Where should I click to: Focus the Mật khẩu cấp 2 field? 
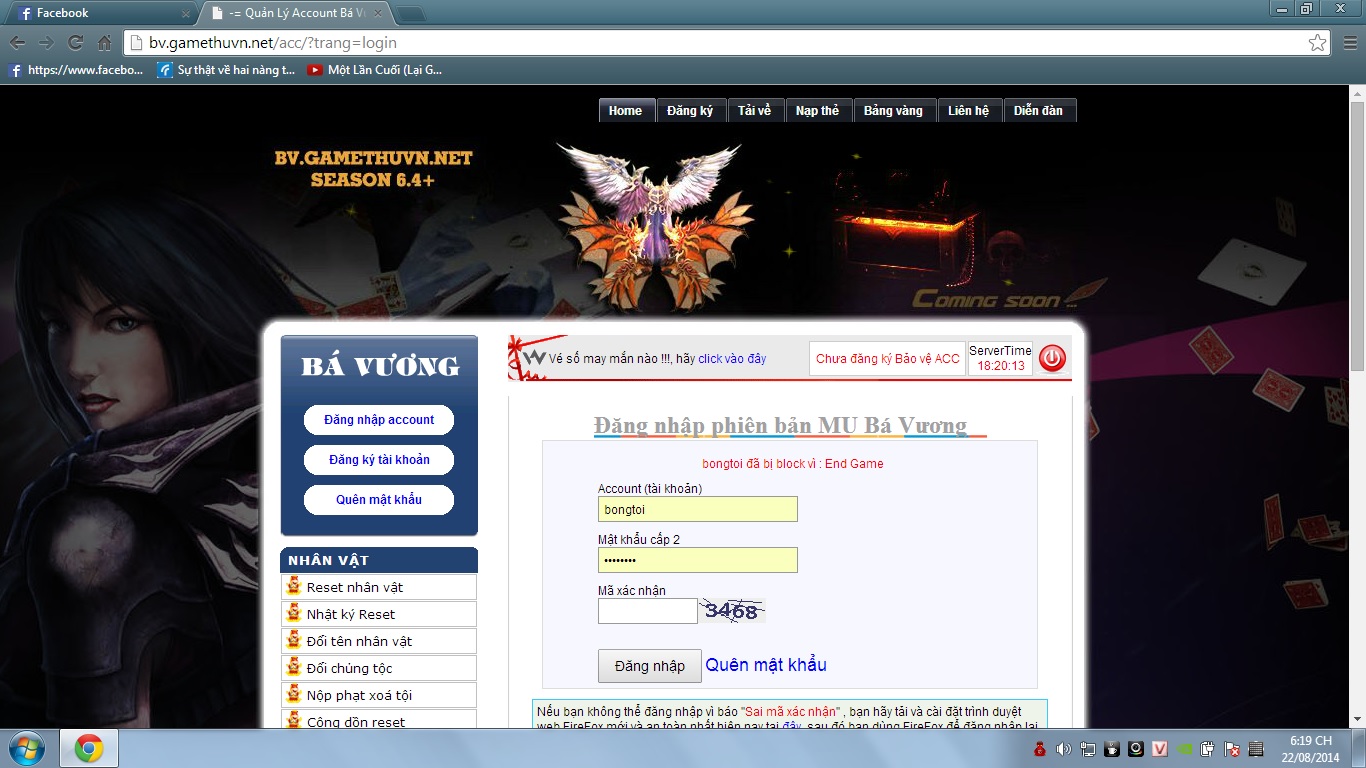[x=698, y=560]
